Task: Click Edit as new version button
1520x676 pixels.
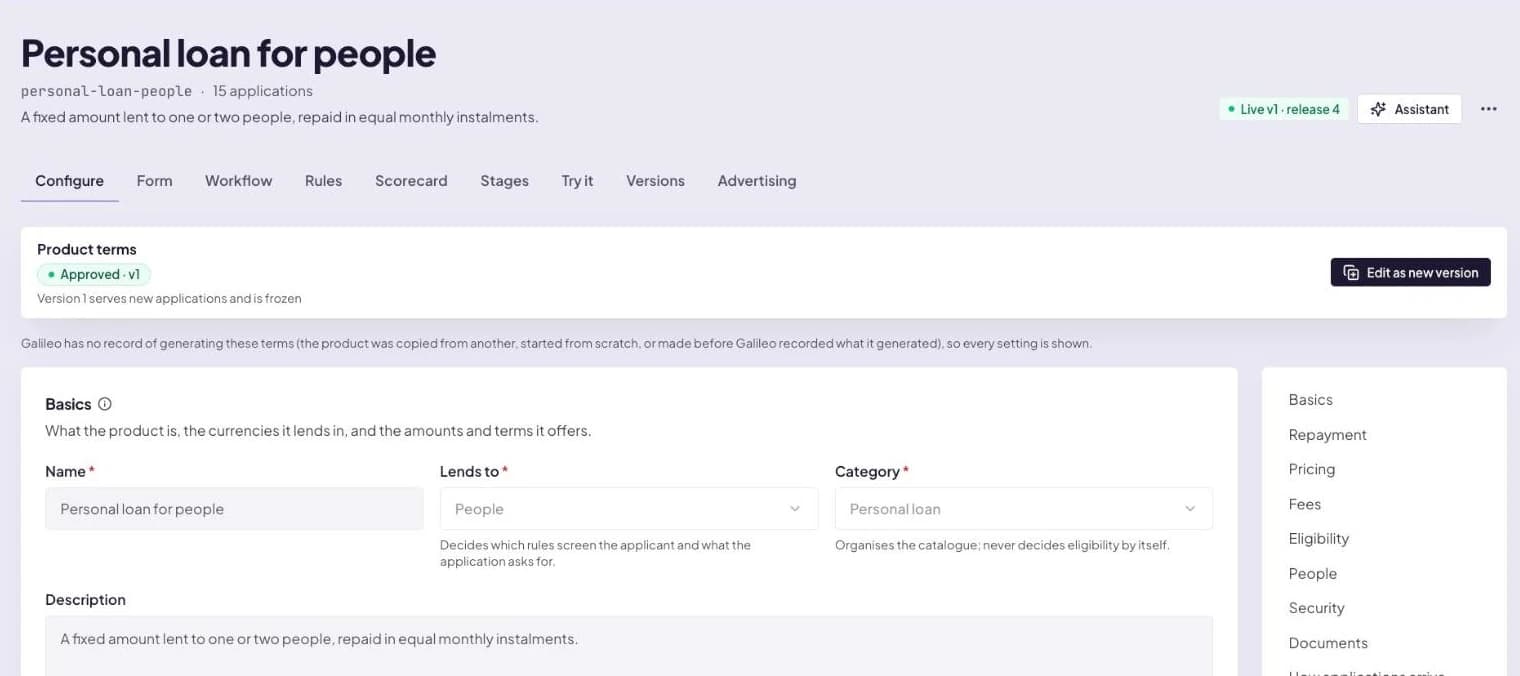Action: coord(1410,272)
